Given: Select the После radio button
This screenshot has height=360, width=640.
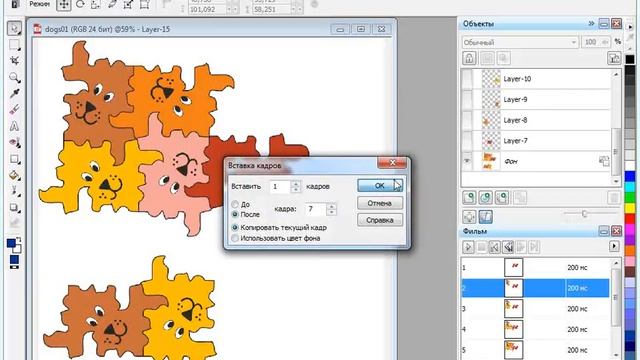Looking at the screenshot, I should [x=235, y=214].
